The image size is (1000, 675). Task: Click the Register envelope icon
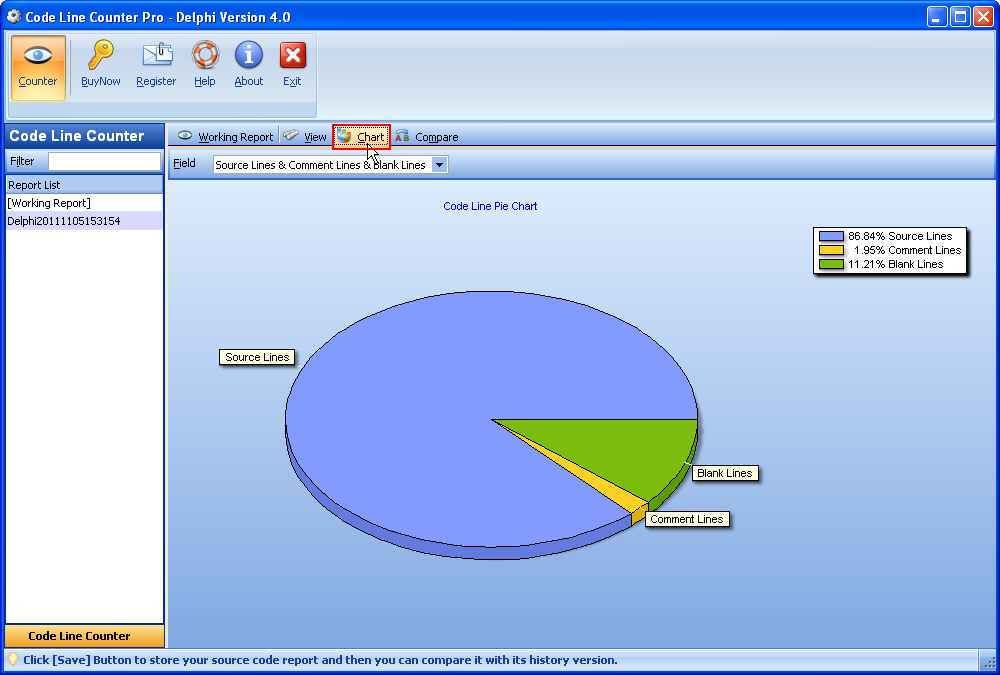(x=156, y=57)
